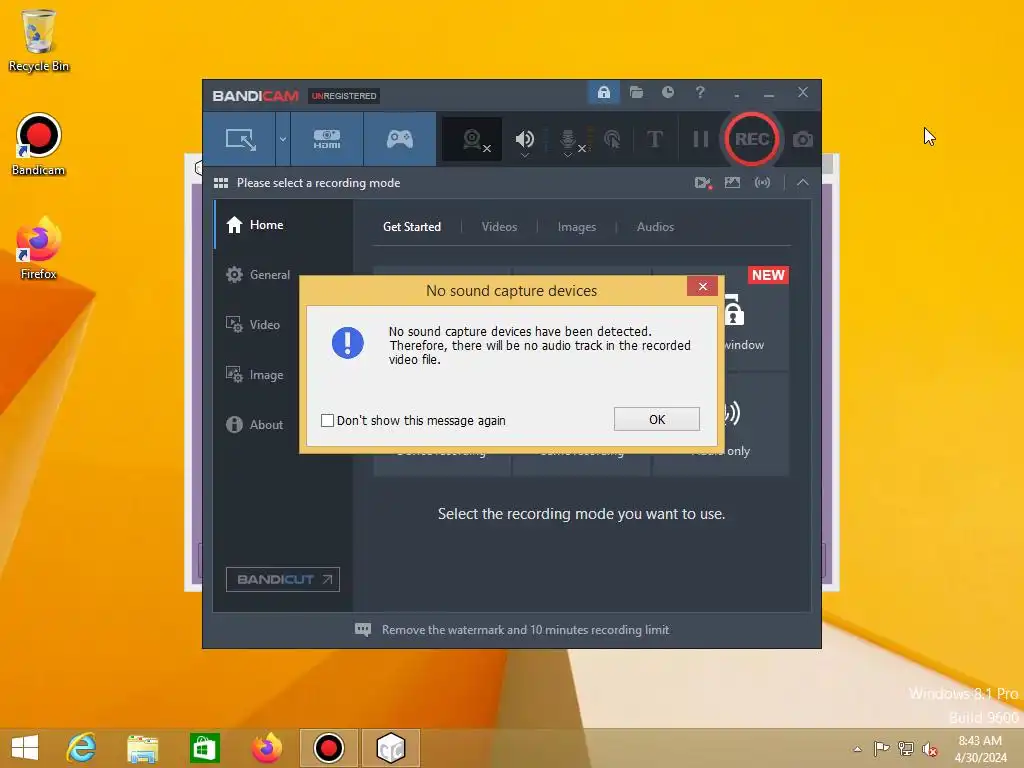Screen dimensions: 1024x768
Task: Select game recording mode gamepad icon
Action: coord(400,139)
